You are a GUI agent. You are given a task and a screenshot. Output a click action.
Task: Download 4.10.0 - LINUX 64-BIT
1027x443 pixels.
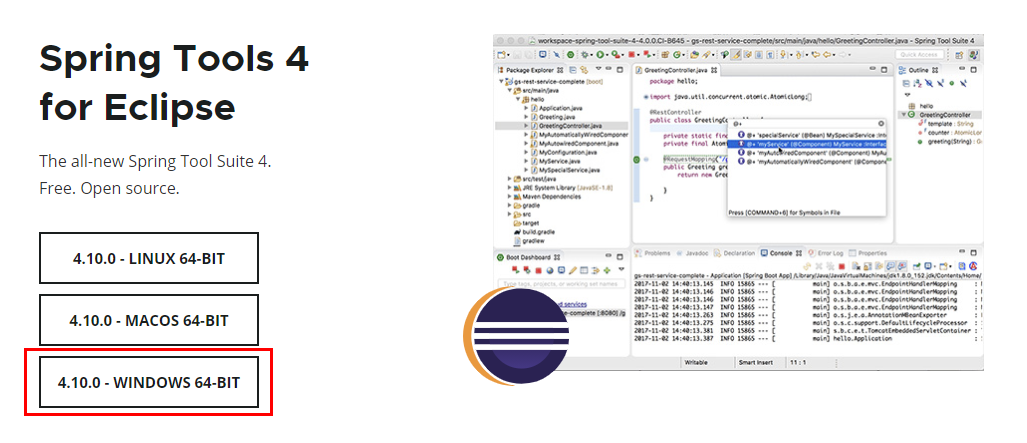tap(149, 258)
